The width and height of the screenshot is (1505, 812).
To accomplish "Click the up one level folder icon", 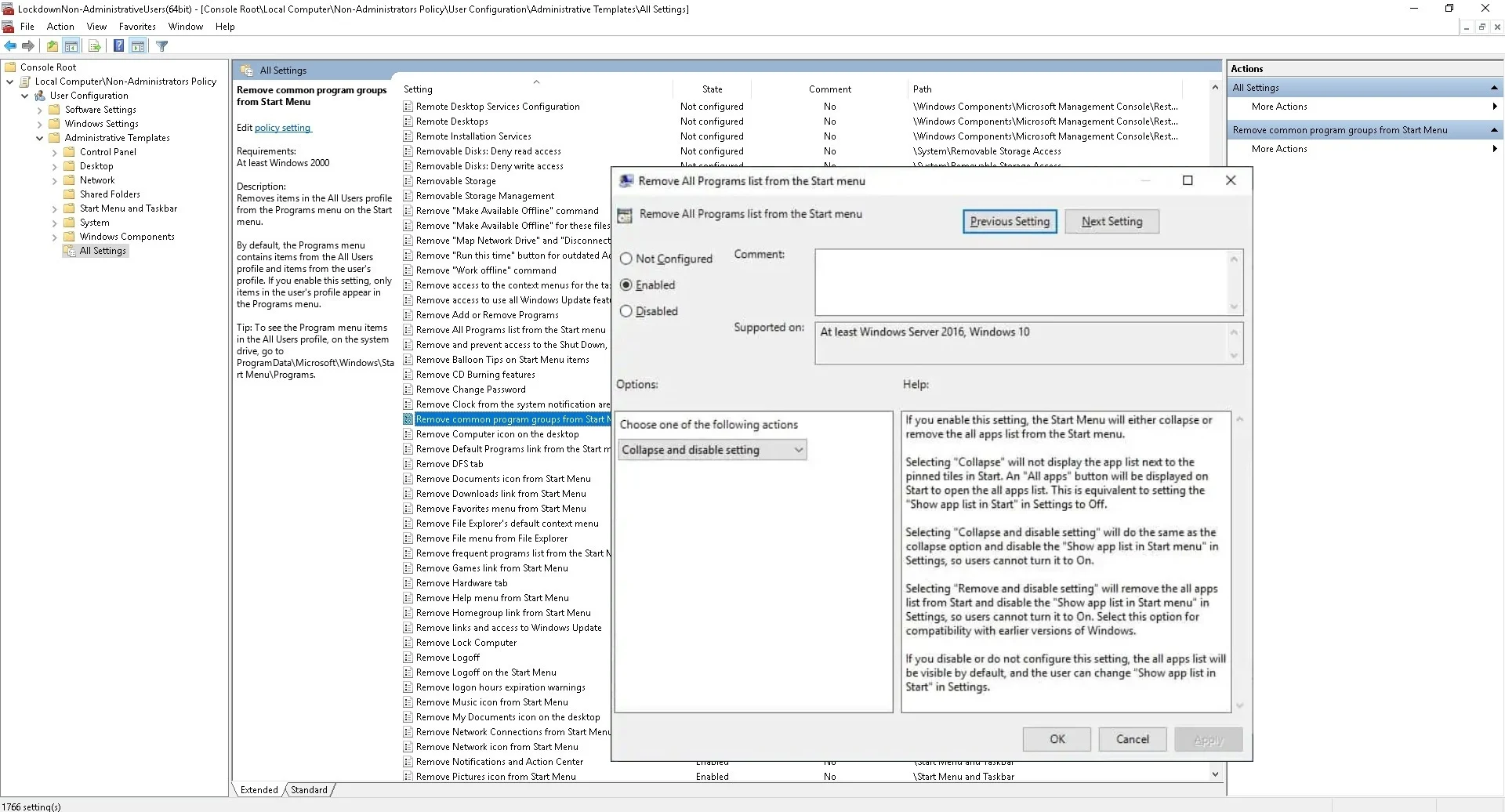I will (53, 45).
